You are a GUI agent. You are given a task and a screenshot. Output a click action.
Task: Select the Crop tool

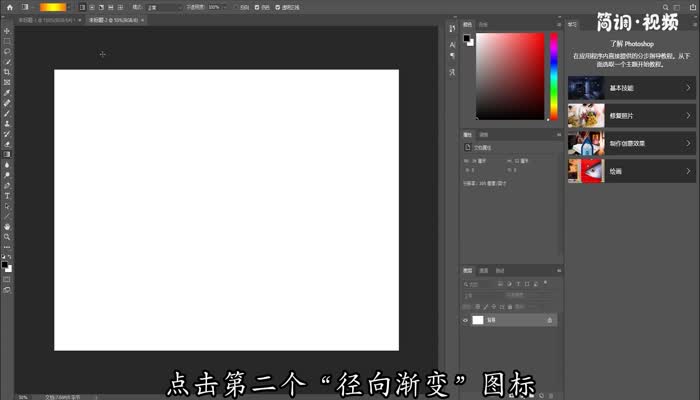click(7, 72)
